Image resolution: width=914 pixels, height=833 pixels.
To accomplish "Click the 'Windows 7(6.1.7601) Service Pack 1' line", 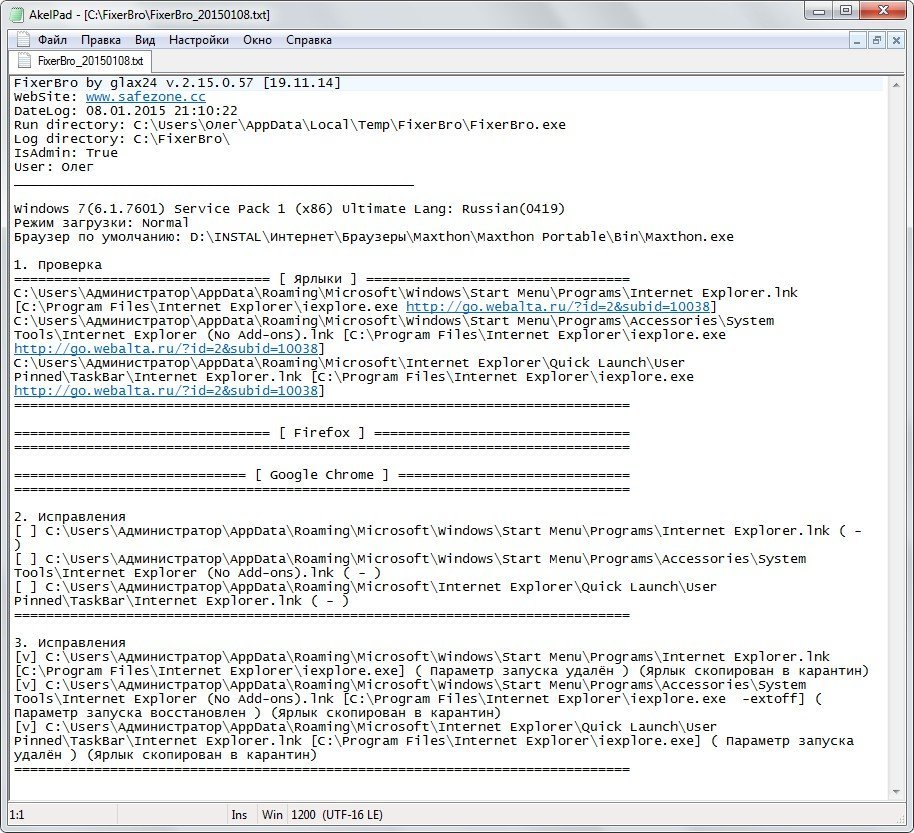I will point(290,209).
